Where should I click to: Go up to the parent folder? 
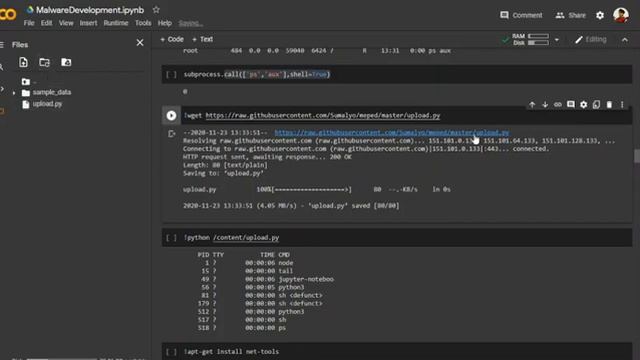pos(27,82)
